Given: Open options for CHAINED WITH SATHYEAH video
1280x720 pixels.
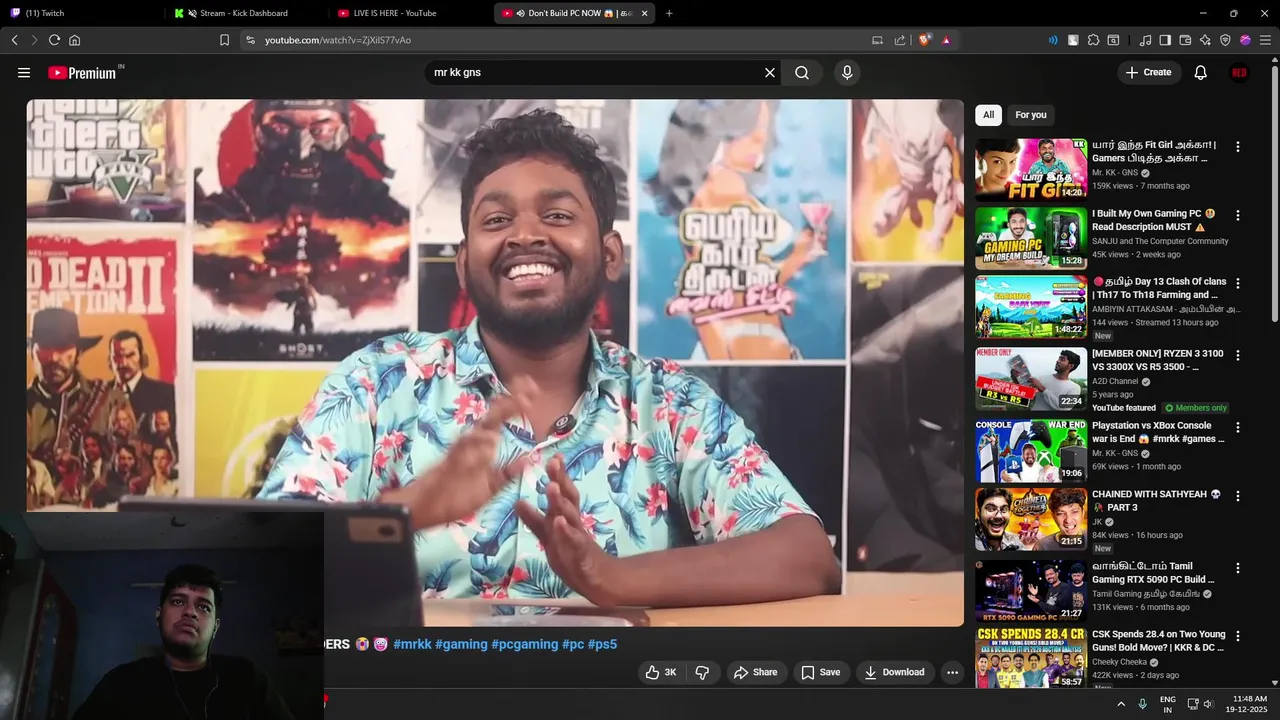Looking at the screenshot, I should tap(1238, 496).
